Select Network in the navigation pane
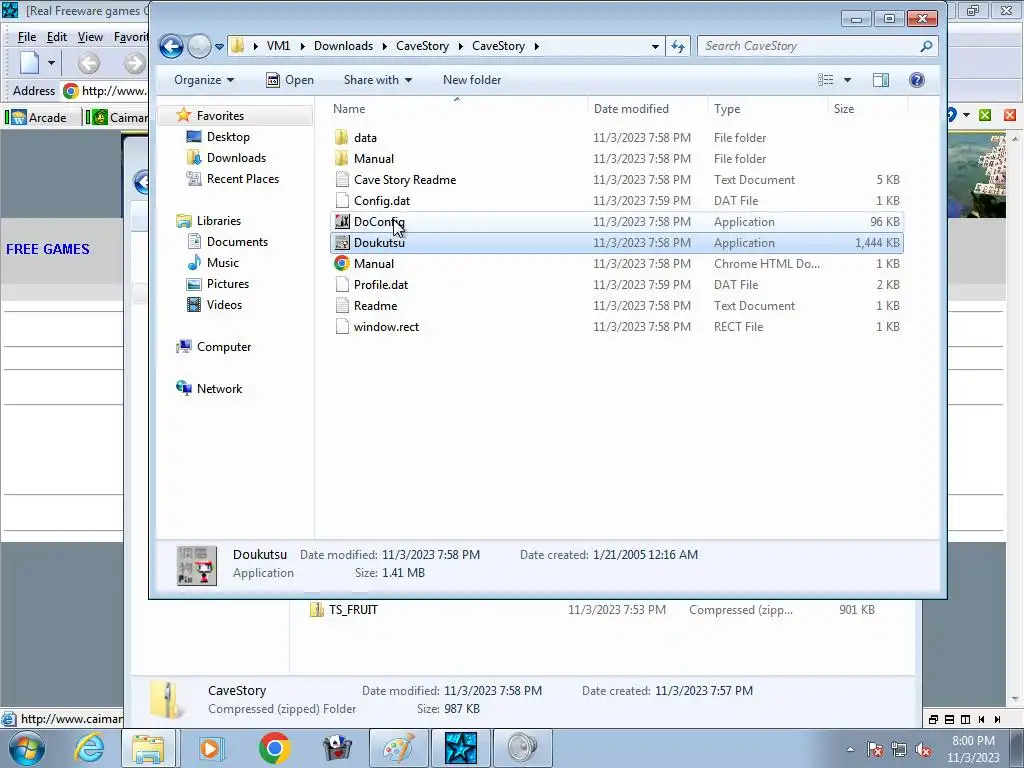 (219, 389)
